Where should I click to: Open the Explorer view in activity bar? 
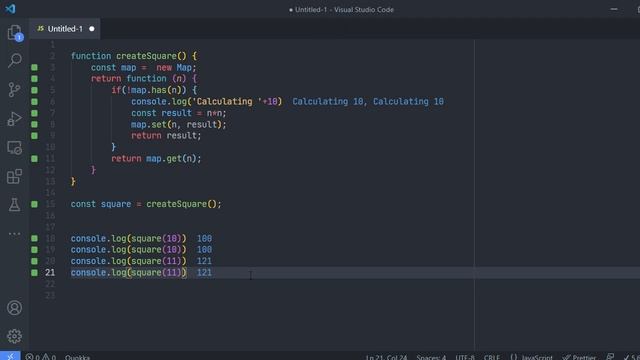(15, 33)
